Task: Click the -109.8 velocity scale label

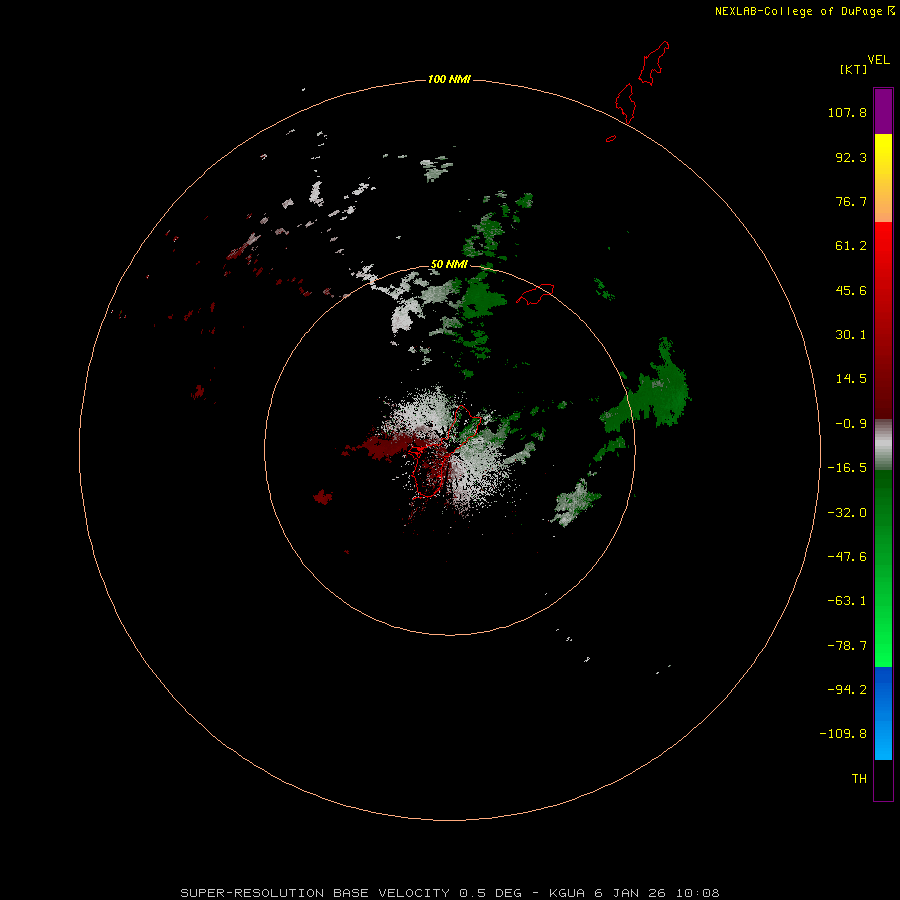Action: click(x=843, y=734)
